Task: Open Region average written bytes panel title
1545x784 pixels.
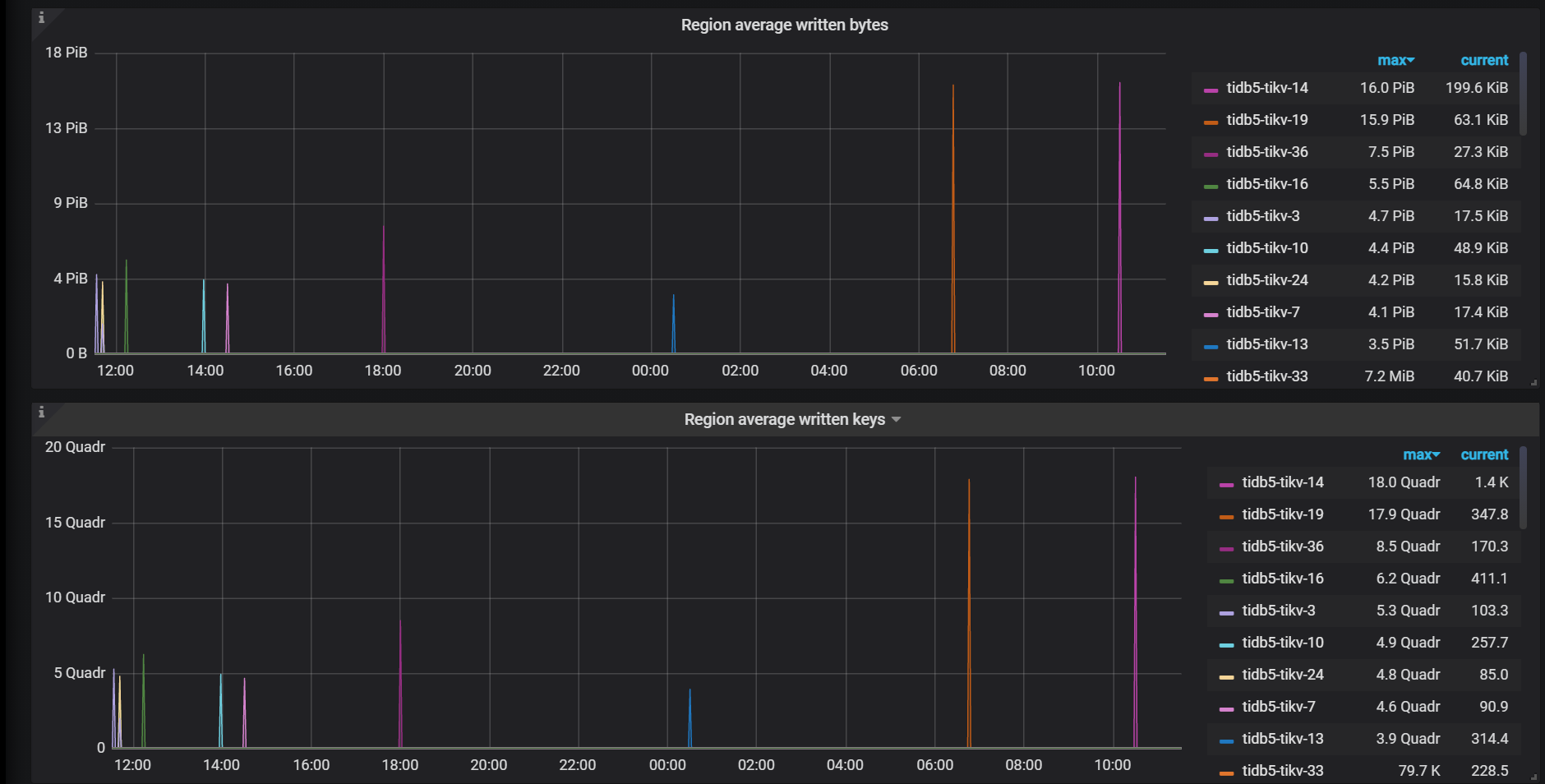Action: pos(785,25)
